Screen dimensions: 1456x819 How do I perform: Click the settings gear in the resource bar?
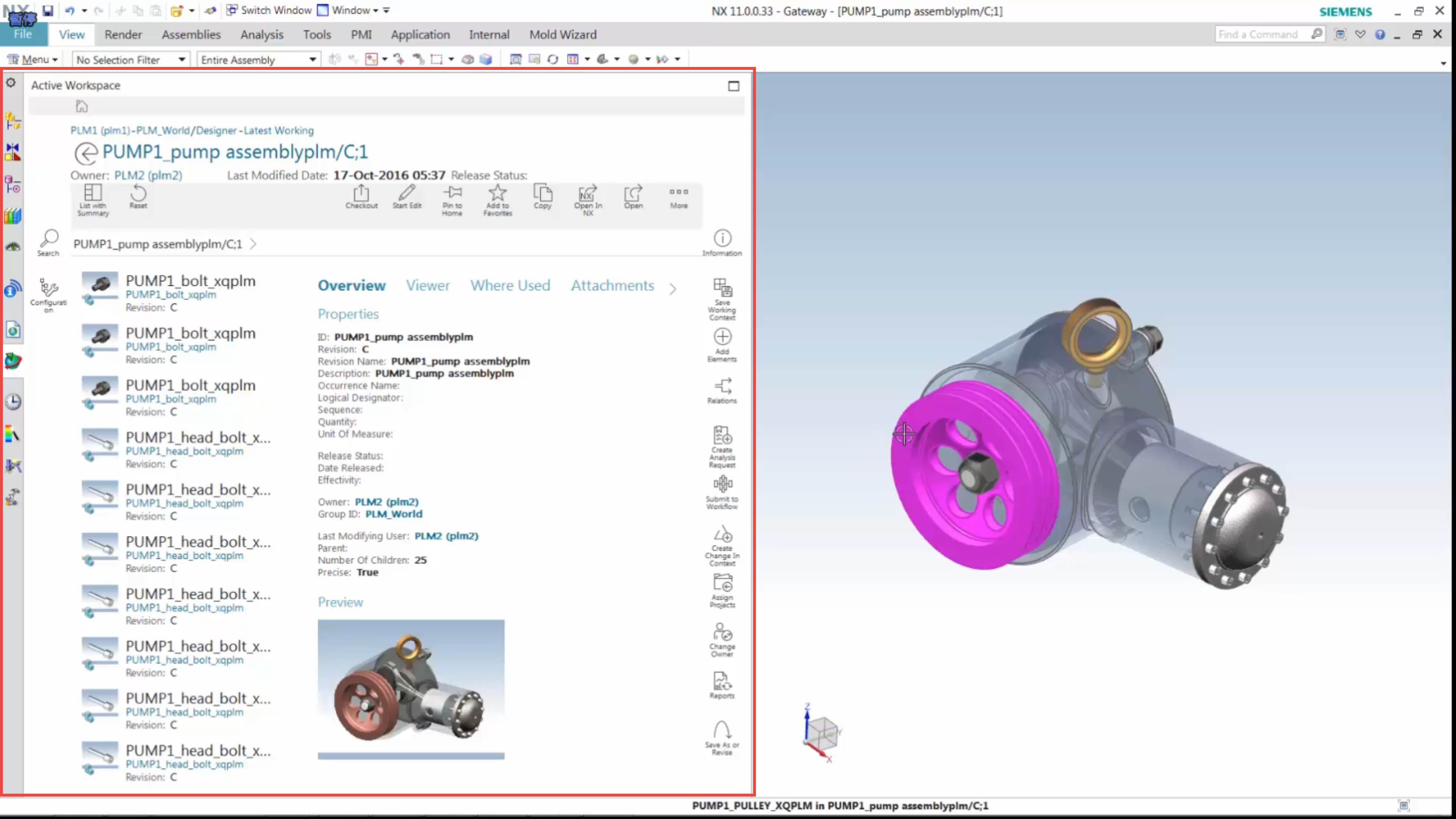pos(11,83)
